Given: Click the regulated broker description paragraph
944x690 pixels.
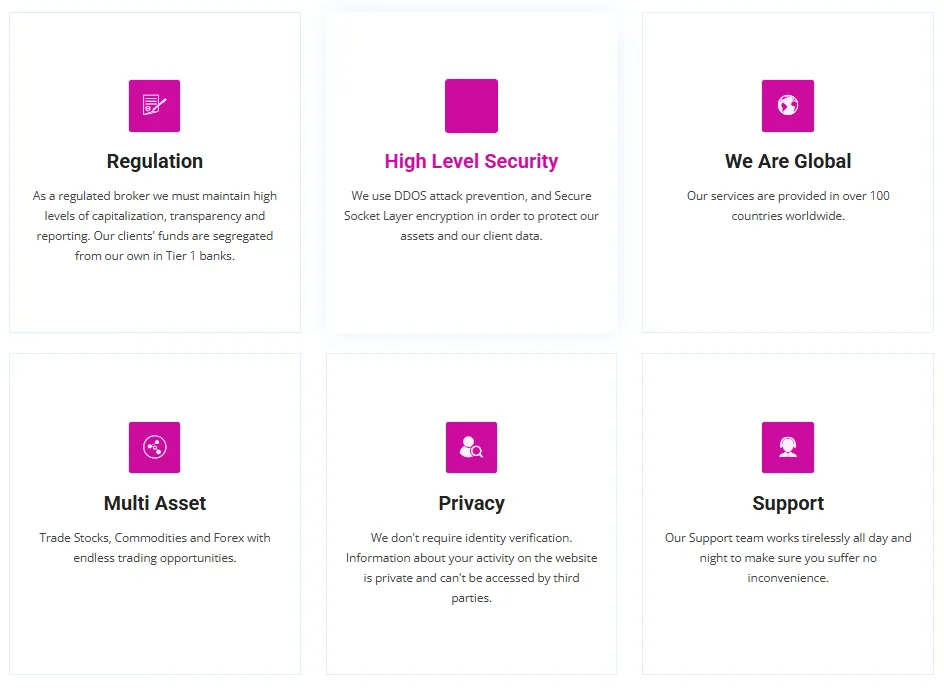Looking at the screenshot, I should tap(155, 226).
